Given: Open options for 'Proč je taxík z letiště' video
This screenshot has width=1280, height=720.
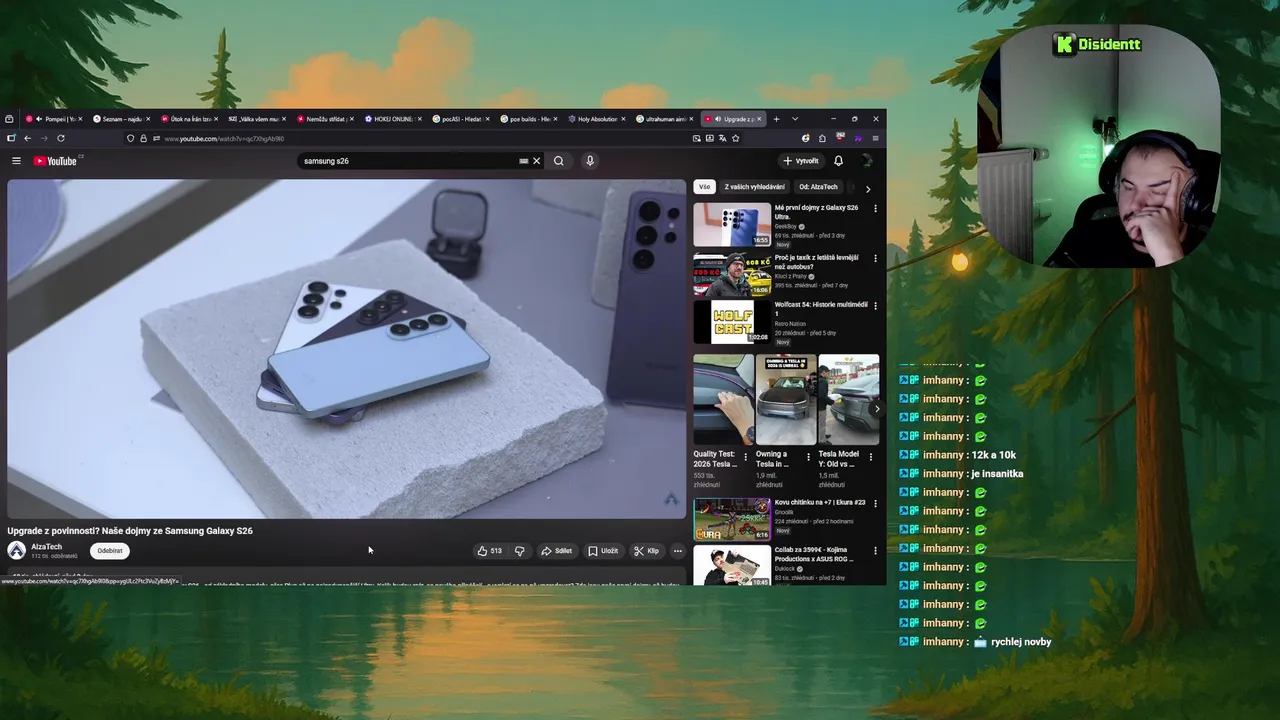Looking at the screenshot, I should point(875,258).
